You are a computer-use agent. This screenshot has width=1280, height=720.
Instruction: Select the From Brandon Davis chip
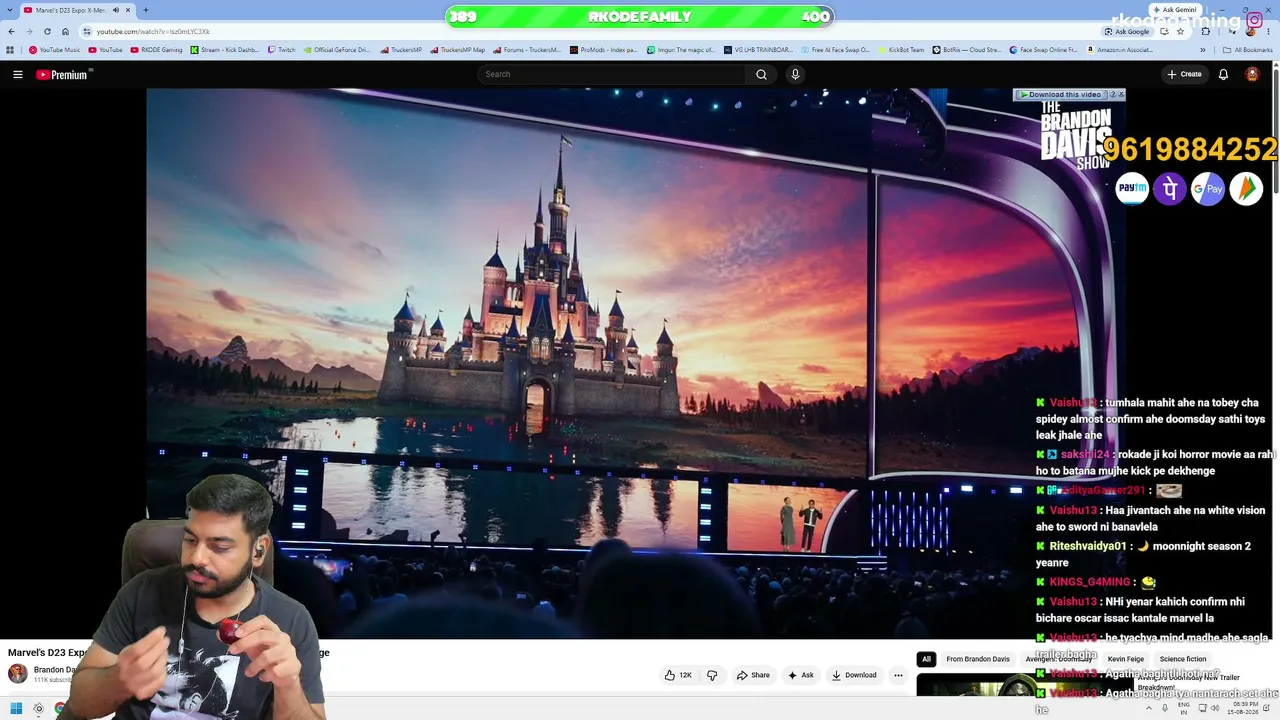[978, 659]
